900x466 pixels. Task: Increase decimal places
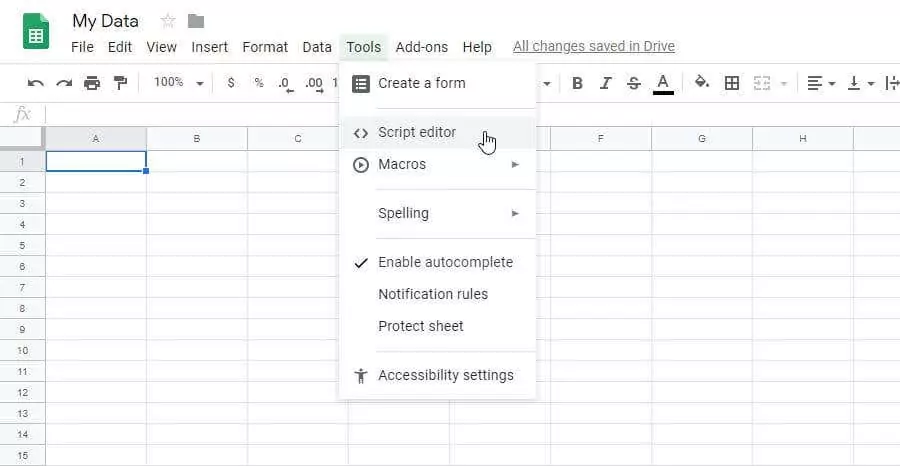pos(314,84)
